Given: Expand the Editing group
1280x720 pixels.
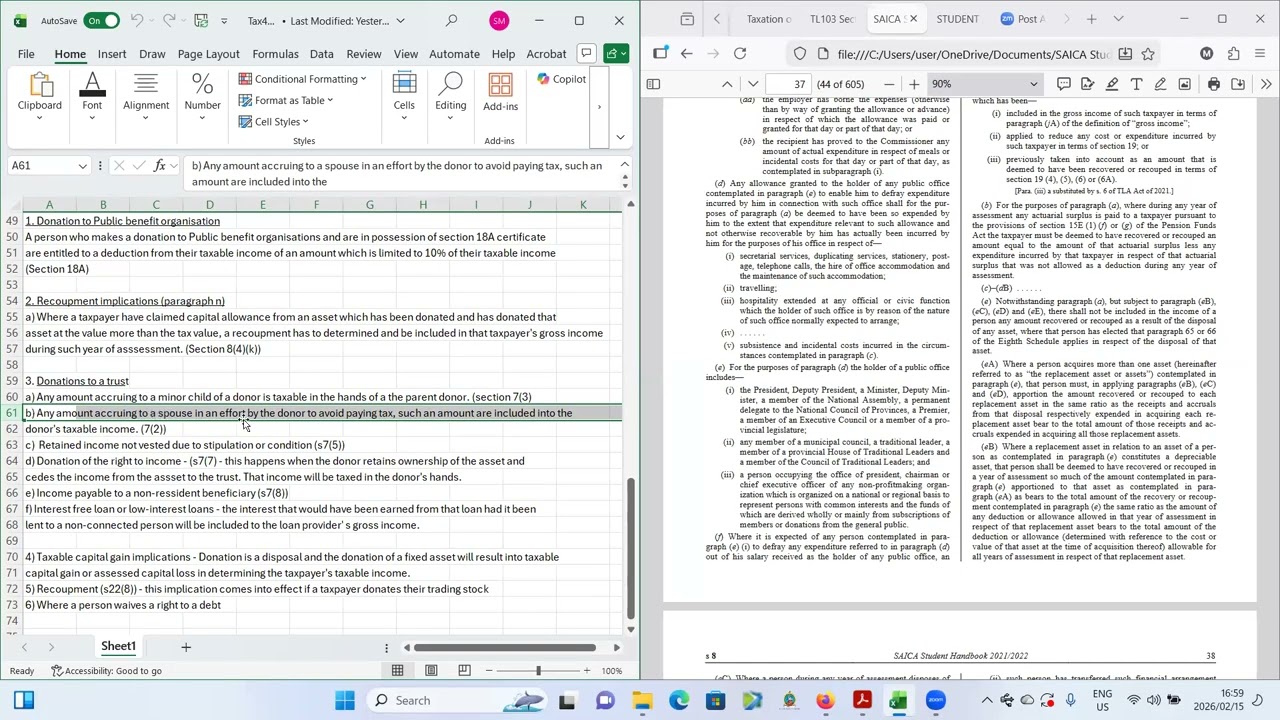Looking at the screenshot, I should coord(450,96).
